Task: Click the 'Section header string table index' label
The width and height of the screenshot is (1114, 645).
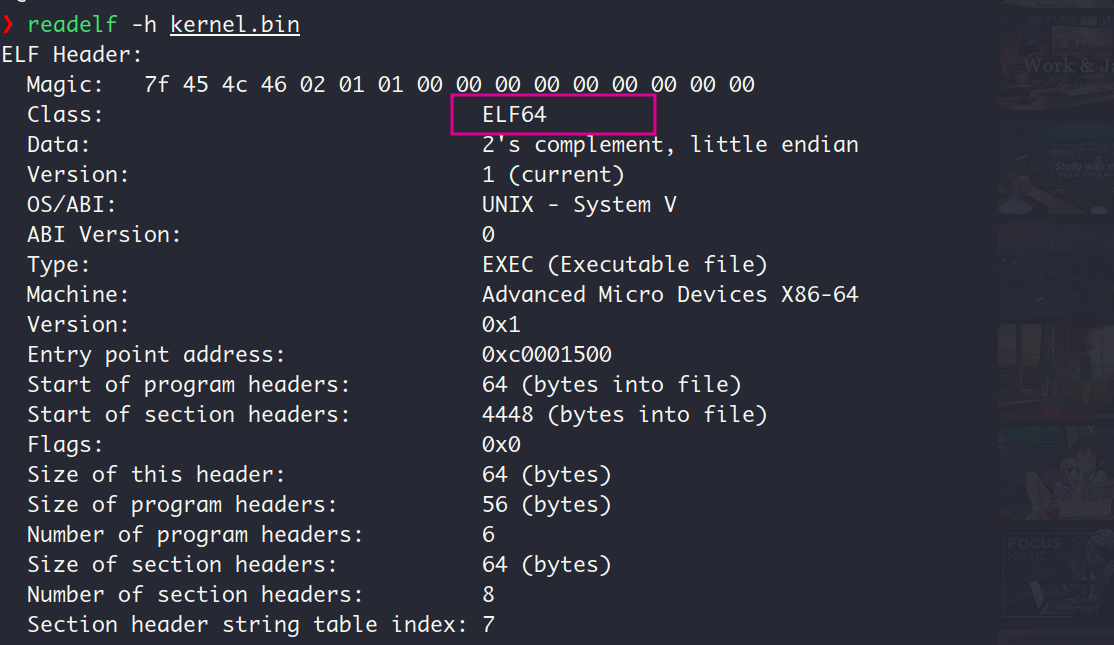Action: 247,624
